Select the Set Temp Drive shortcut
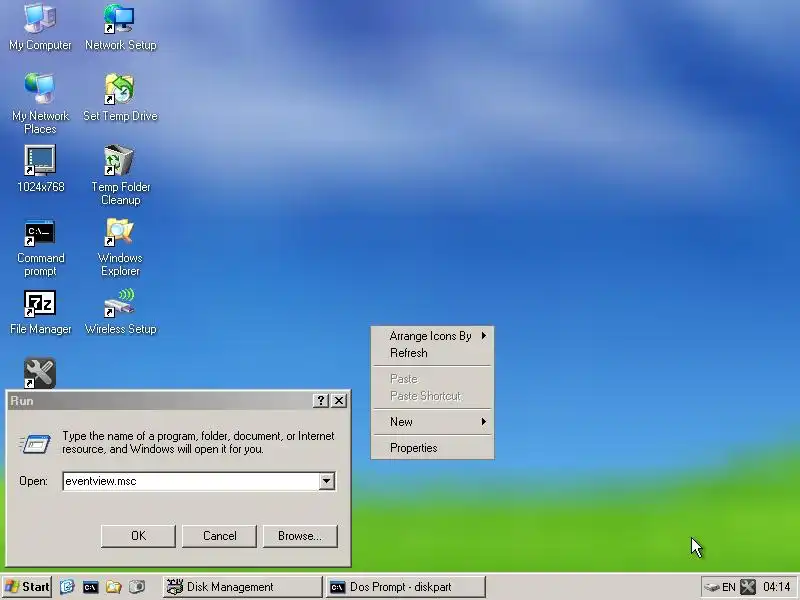 (120, 97)
